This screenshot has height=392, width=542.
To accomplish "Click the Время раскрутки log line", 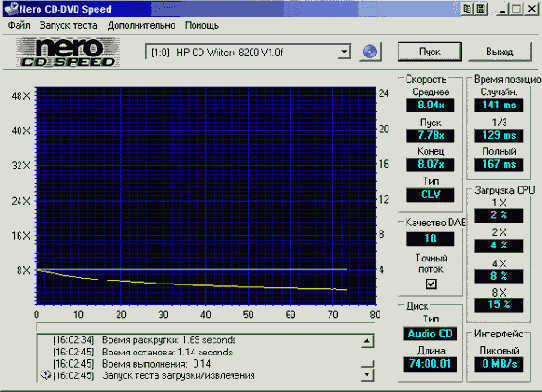I will 144,340.
